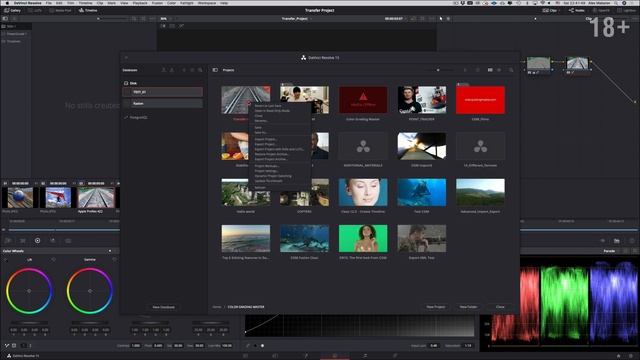Open the woman's face close-up project thumbnail
This screenshot has width=640, height=360.
tap(363, 192)
